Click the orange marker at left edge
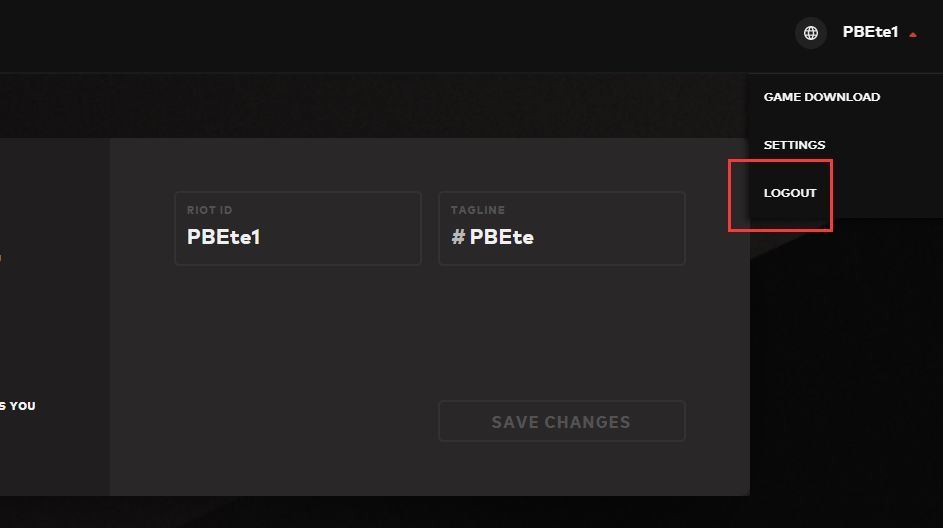Viewport: 943px width, 528px height. 1,258
